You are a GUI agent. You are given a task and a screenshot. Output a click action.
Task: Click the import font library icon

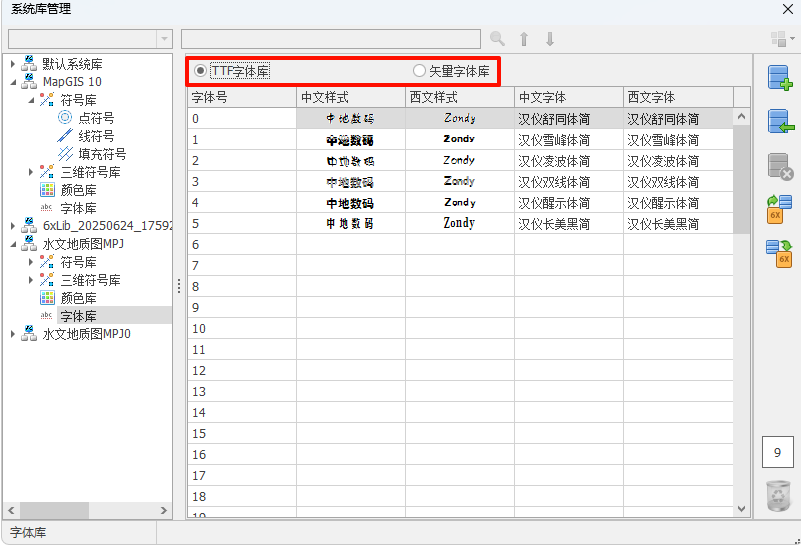click(779, 122)
